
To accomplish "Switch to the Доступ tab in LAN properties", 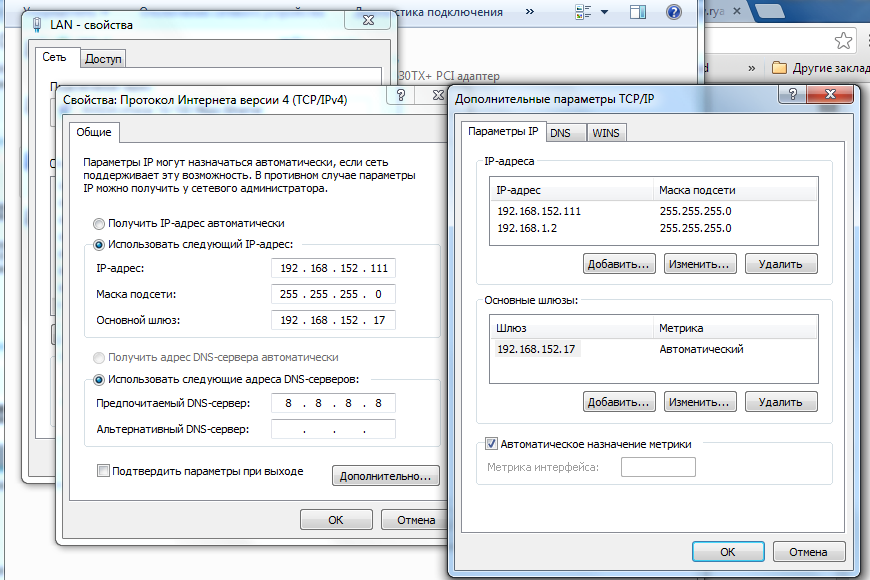I will tap(103, 58).
